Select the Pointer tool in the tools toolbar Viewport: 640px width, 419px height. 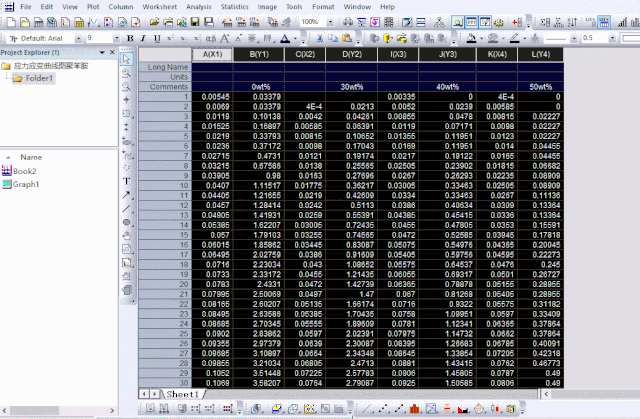tap(127, 59)
